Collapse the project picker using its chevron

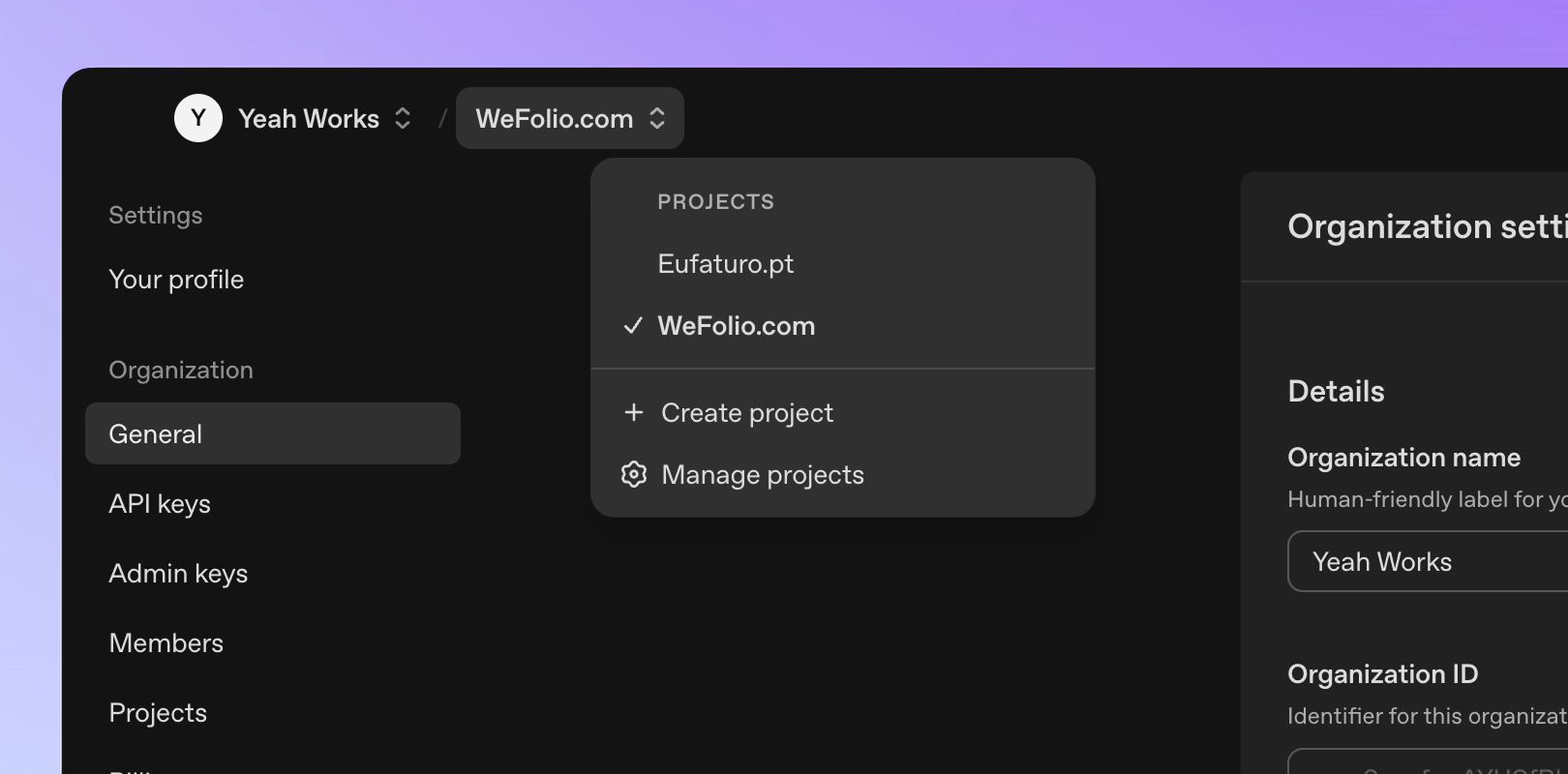[x=656, y=118]
